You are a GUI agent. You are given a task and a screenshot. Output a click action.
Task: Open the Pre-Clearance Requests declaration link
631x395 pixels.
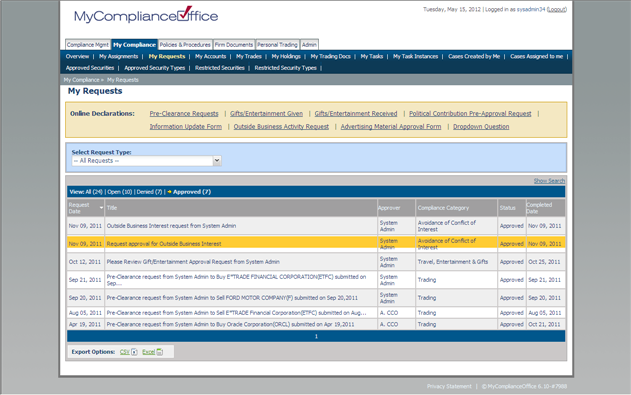[184, 114]
